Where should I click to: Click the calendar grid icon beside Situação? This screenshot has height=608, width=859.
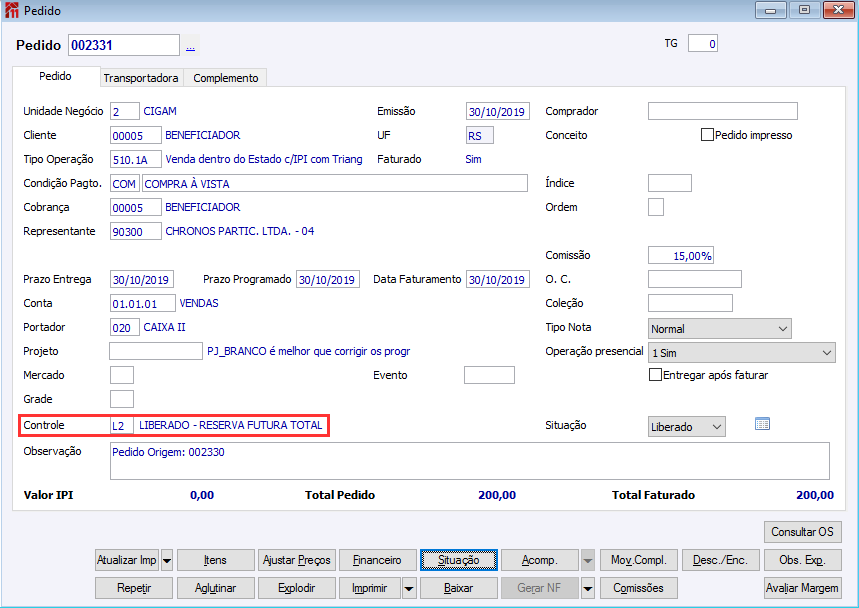[762, 424]
